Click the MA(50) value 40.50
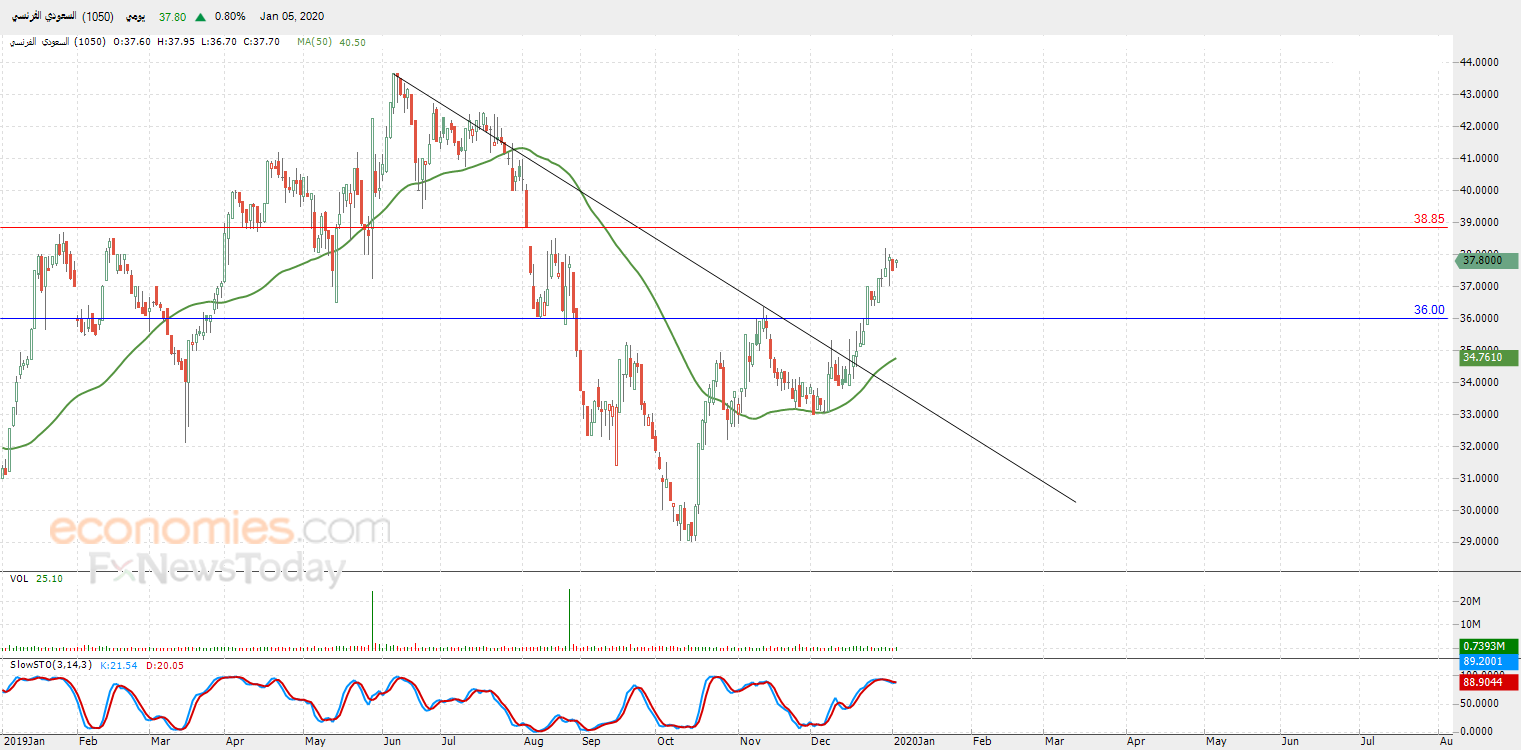 point(352,42)
